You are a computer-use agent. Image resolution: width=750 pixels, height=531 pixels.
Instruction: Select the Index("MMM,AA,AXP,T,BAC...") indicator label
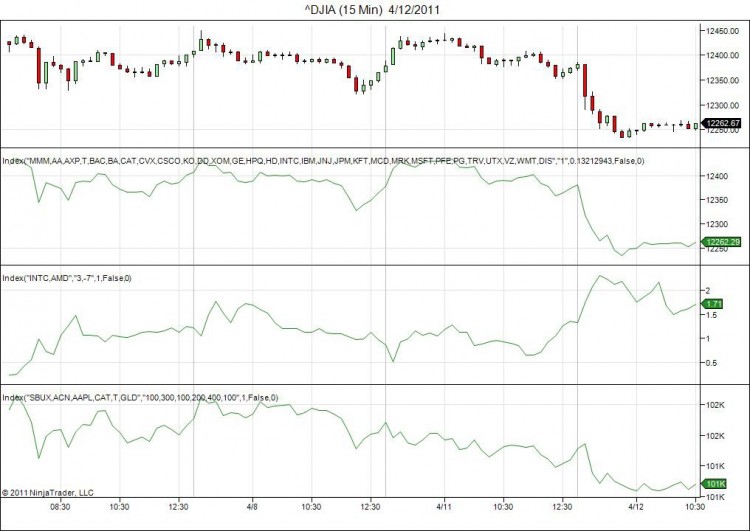click(x=323, y=161)
